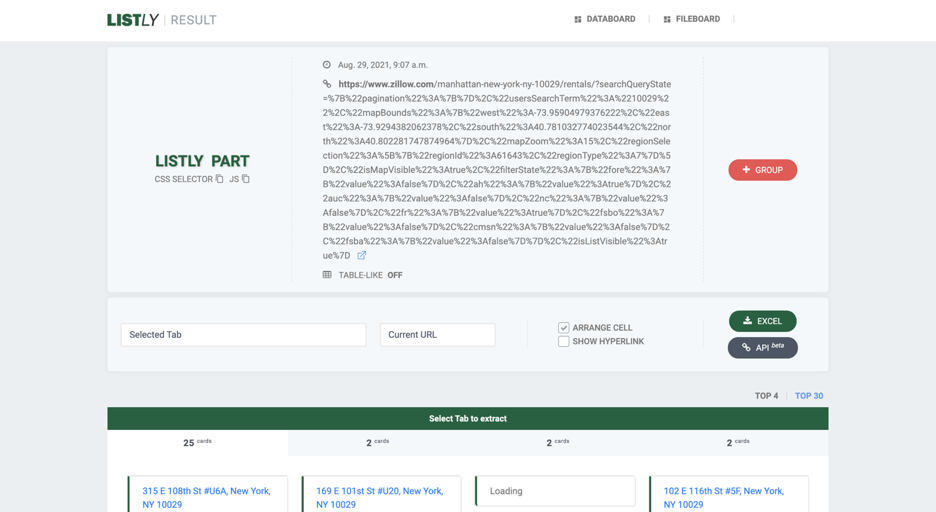Click the JS copy icon
This screenshot has width=936, height=512.
[246, 179]
